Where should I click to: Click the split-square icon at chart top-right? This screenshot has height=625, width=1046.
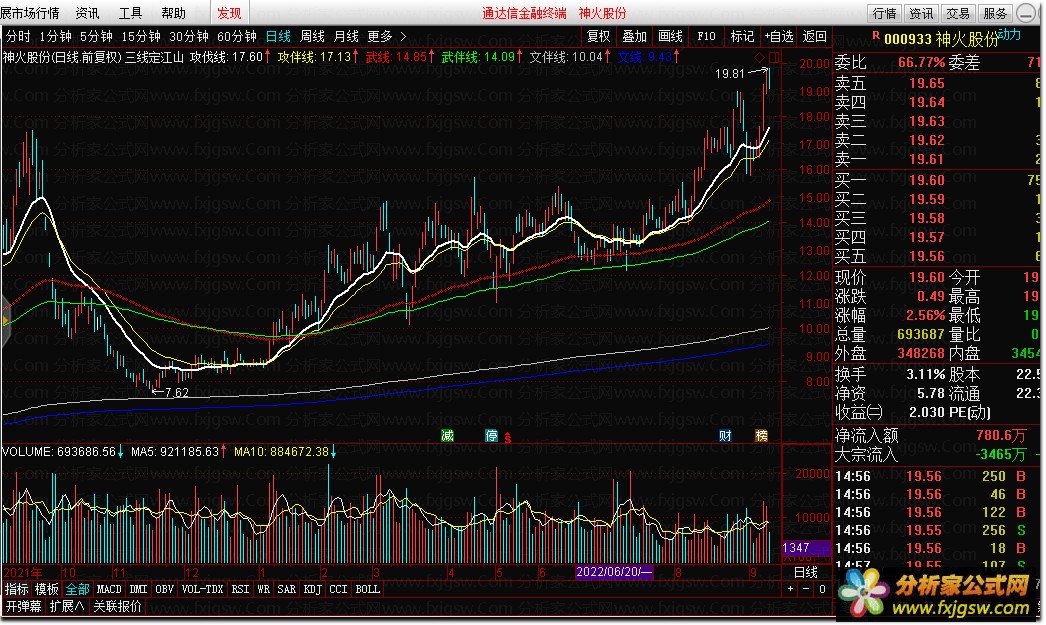coord(773,58)
